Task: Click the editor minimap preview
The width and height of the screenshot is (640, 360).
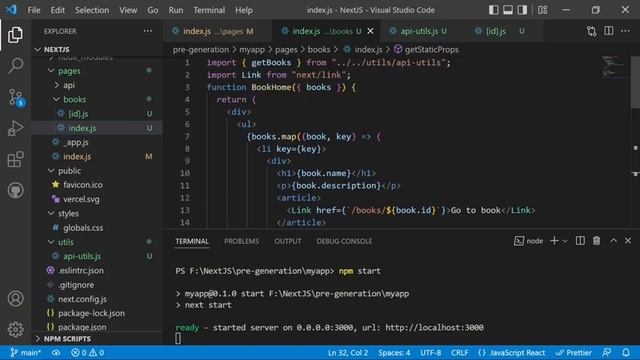Action: click(x=613, y=66)
